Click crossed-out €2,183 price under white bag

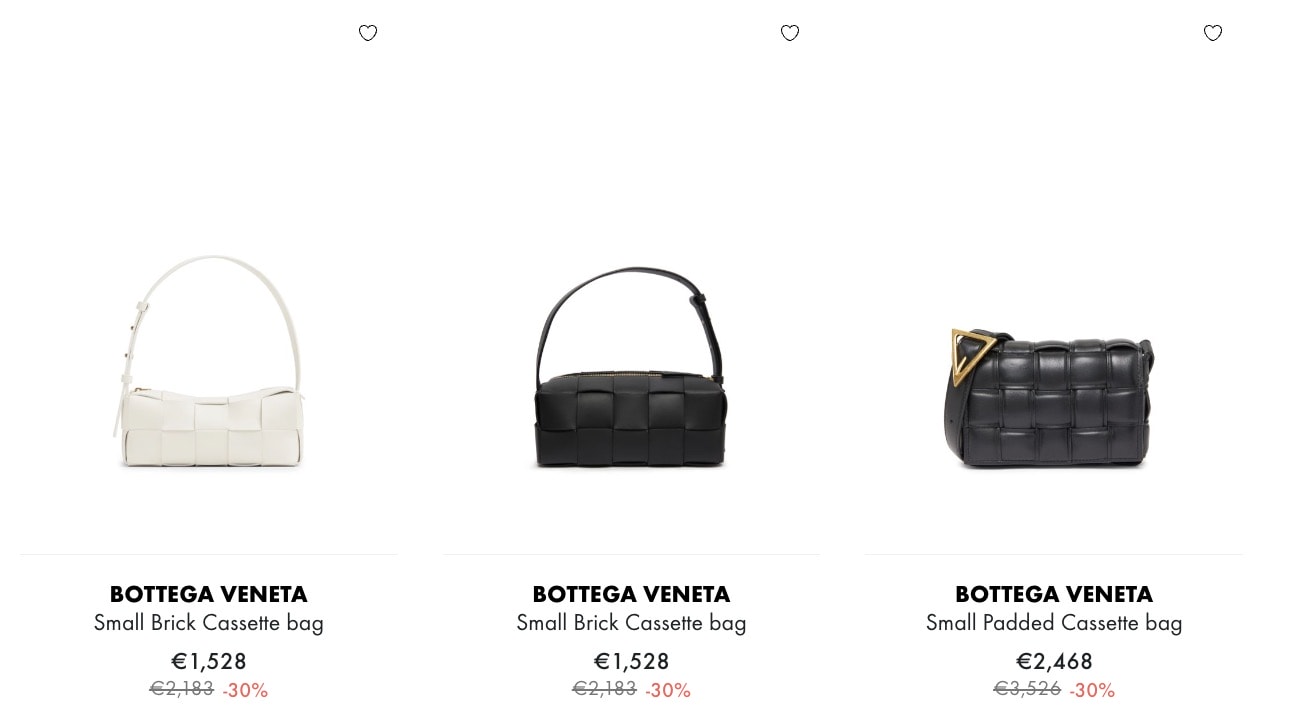(x=181, y=689)
